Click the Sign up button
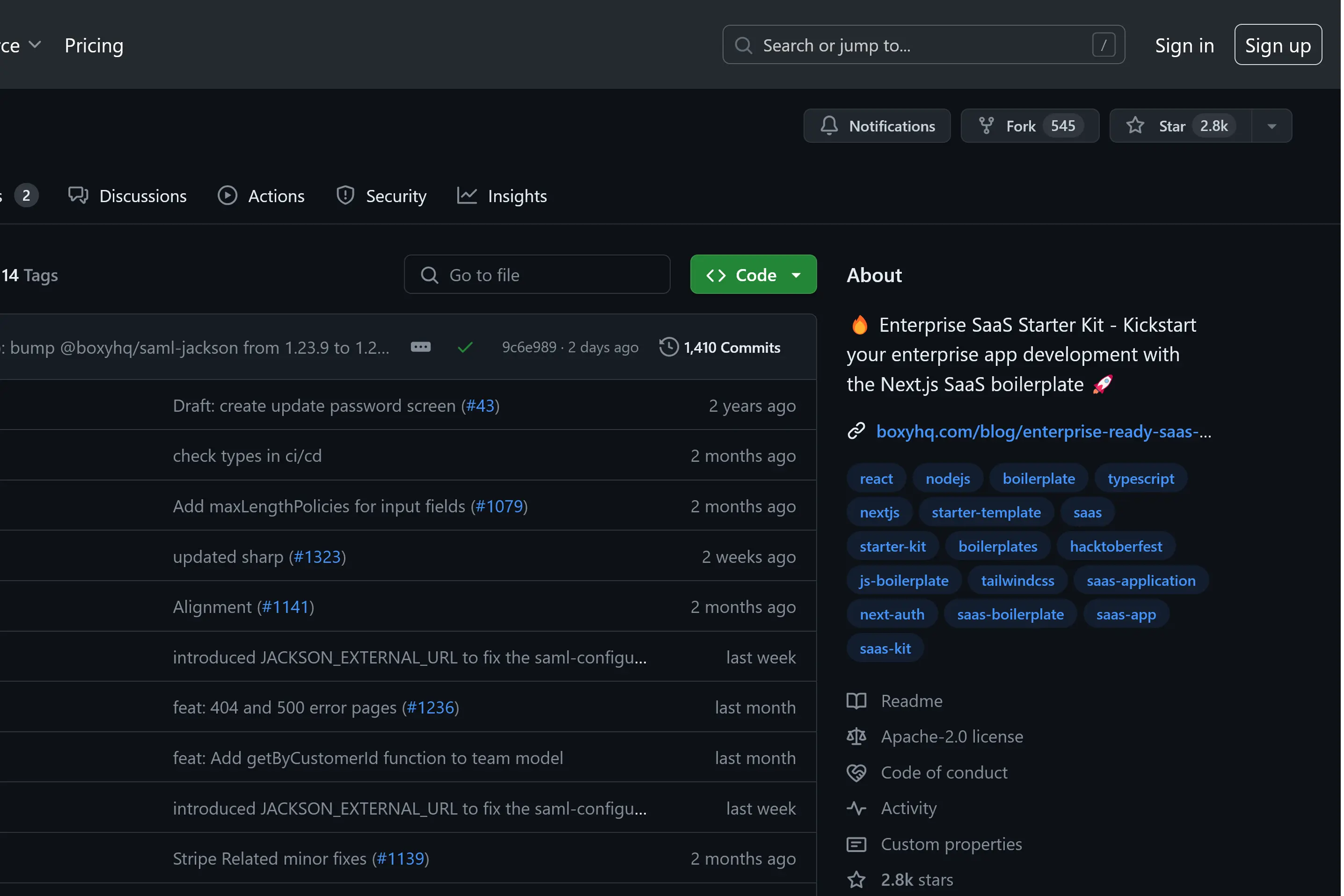The width and height of the screenshot is (1344, 896). (1277, 45)
